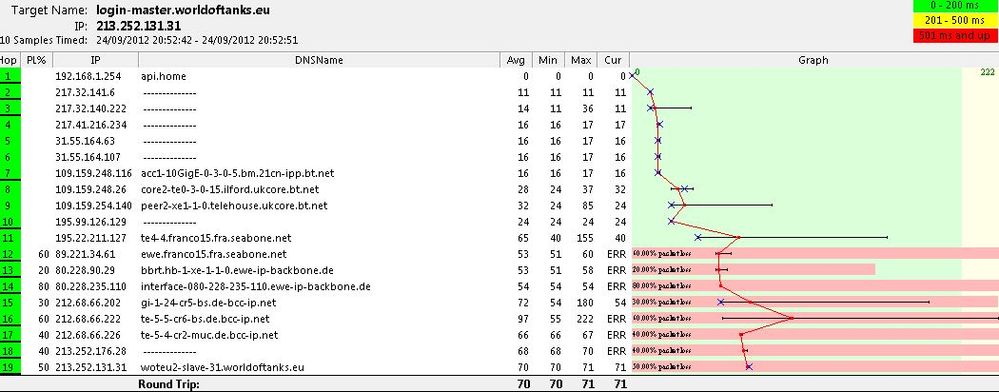Image resolution: width=999 pixels, height=392 pixels.
Task: Select hop number 5
Action: coord(10,141)
